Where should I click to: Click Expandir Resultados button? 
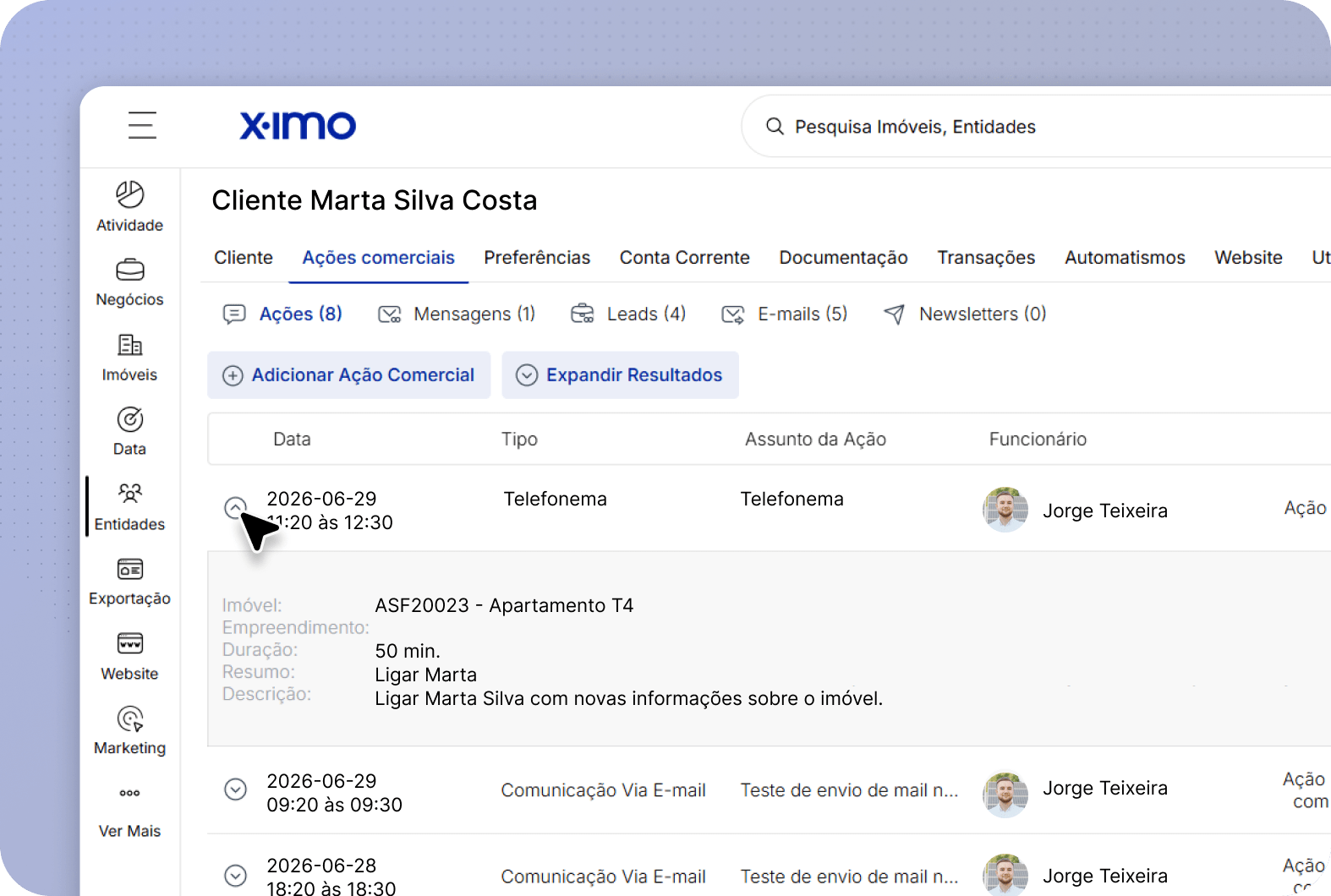tap(621, 375)
